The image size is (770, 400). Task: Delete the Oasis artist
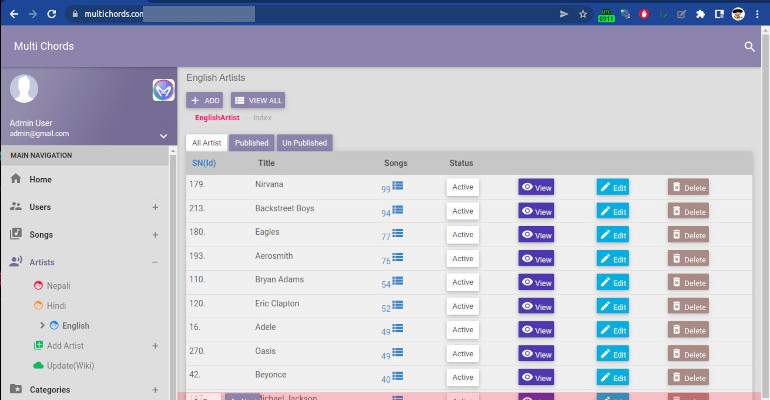click(x=688, y=354)
